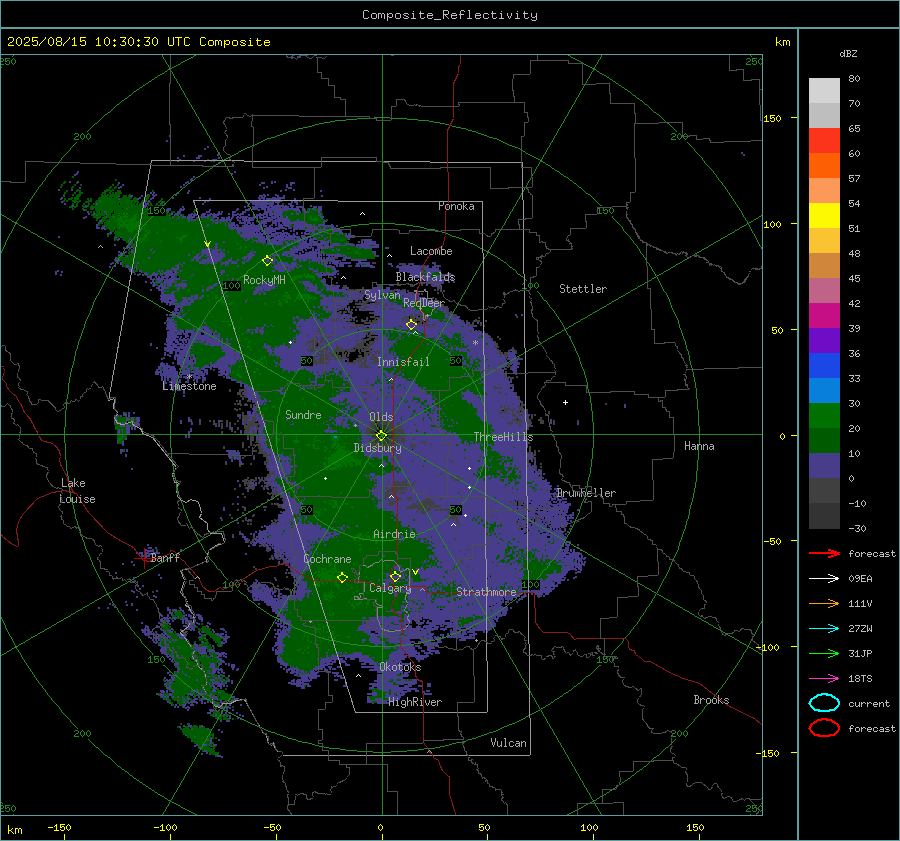Viewport: 900px width, 841px height.
Task: Click the yellow diamond marker above Calgary label
Action: (395, 576)
